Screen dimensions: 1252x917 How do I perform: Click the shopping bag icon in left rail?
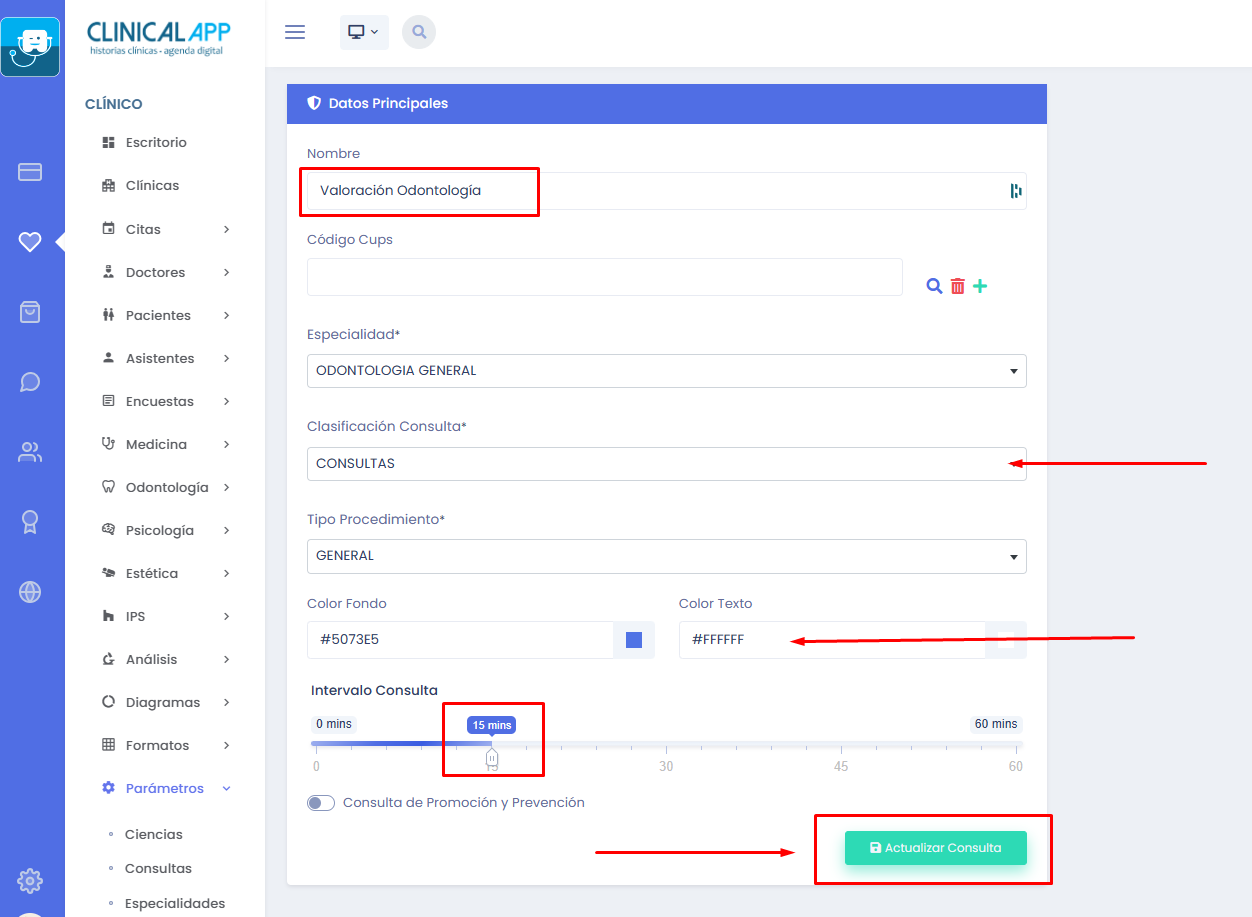[30, 312]
